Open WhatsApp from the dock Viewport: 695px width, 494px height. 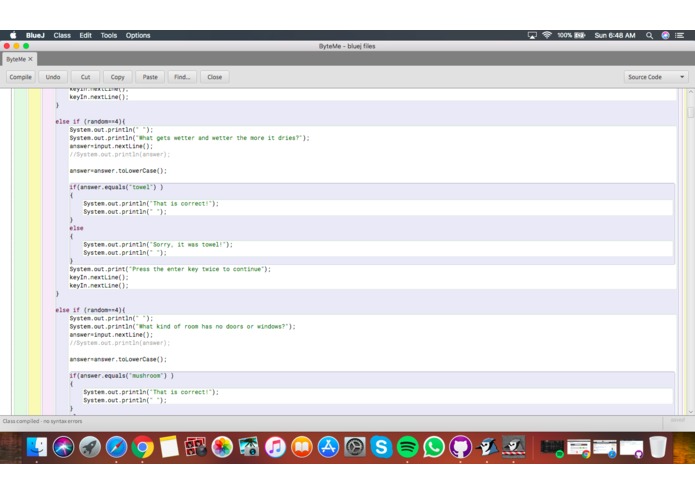(x=434, y=447)
